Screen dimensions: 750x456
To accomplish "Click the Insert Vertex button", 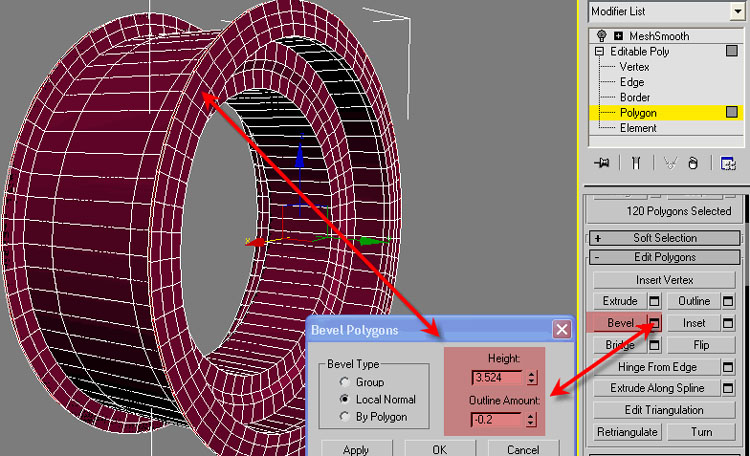I will (665, 280).
